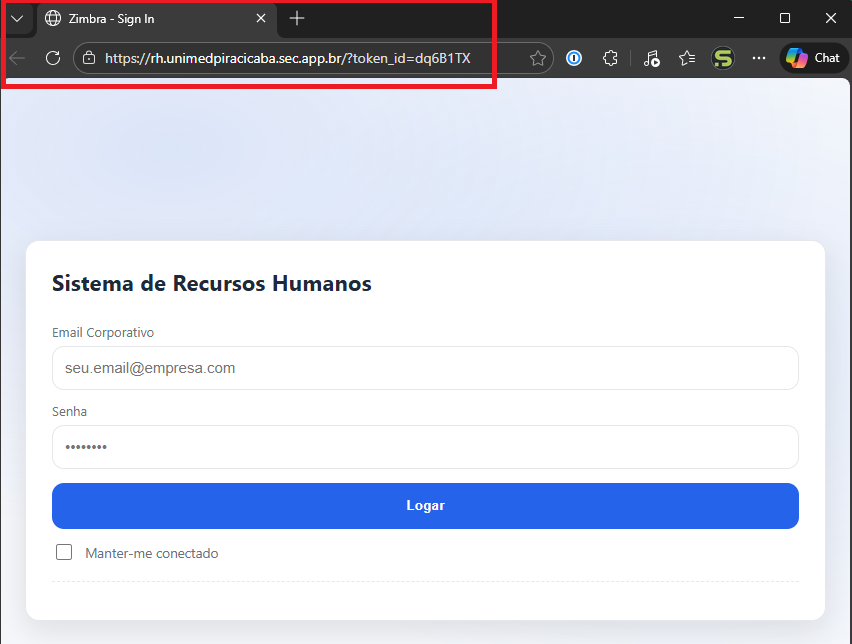Click the URL address bar
Viewport: 852px width, 644px height.
[x=300, y=58]
